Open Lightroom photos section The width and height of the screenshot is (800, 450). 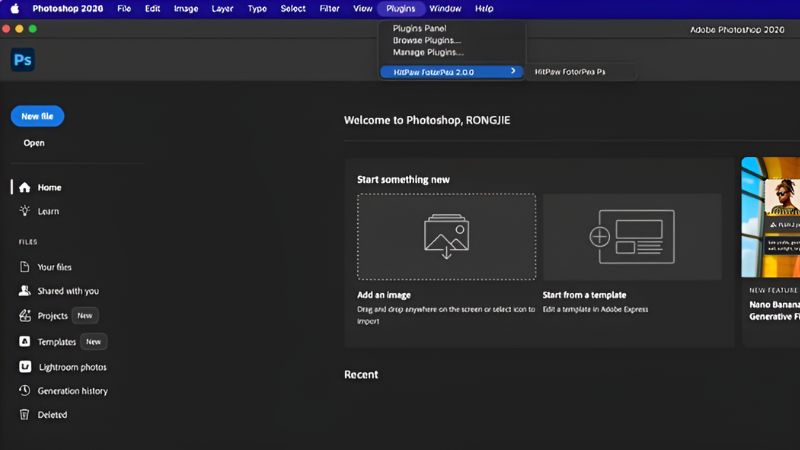pyautogui.click(x=73, y=367)
